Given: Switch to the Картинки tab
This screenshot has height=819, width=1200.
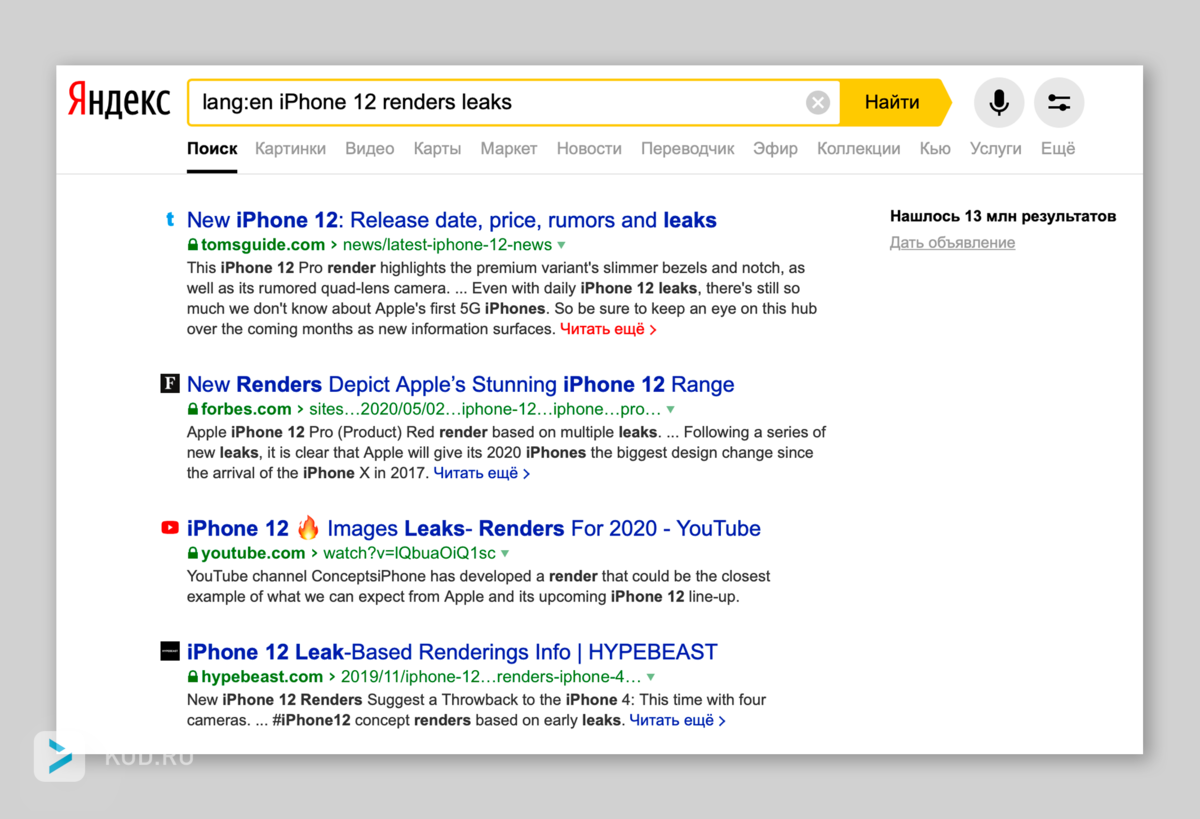Looking at the screenshot, I should coord(290,148).
